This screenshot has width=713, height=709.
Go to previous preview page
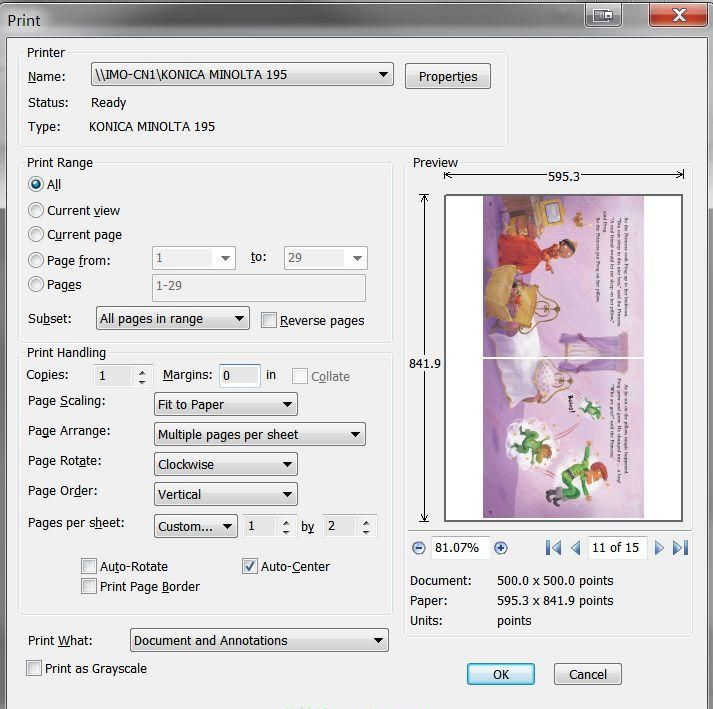coord(576,548)
